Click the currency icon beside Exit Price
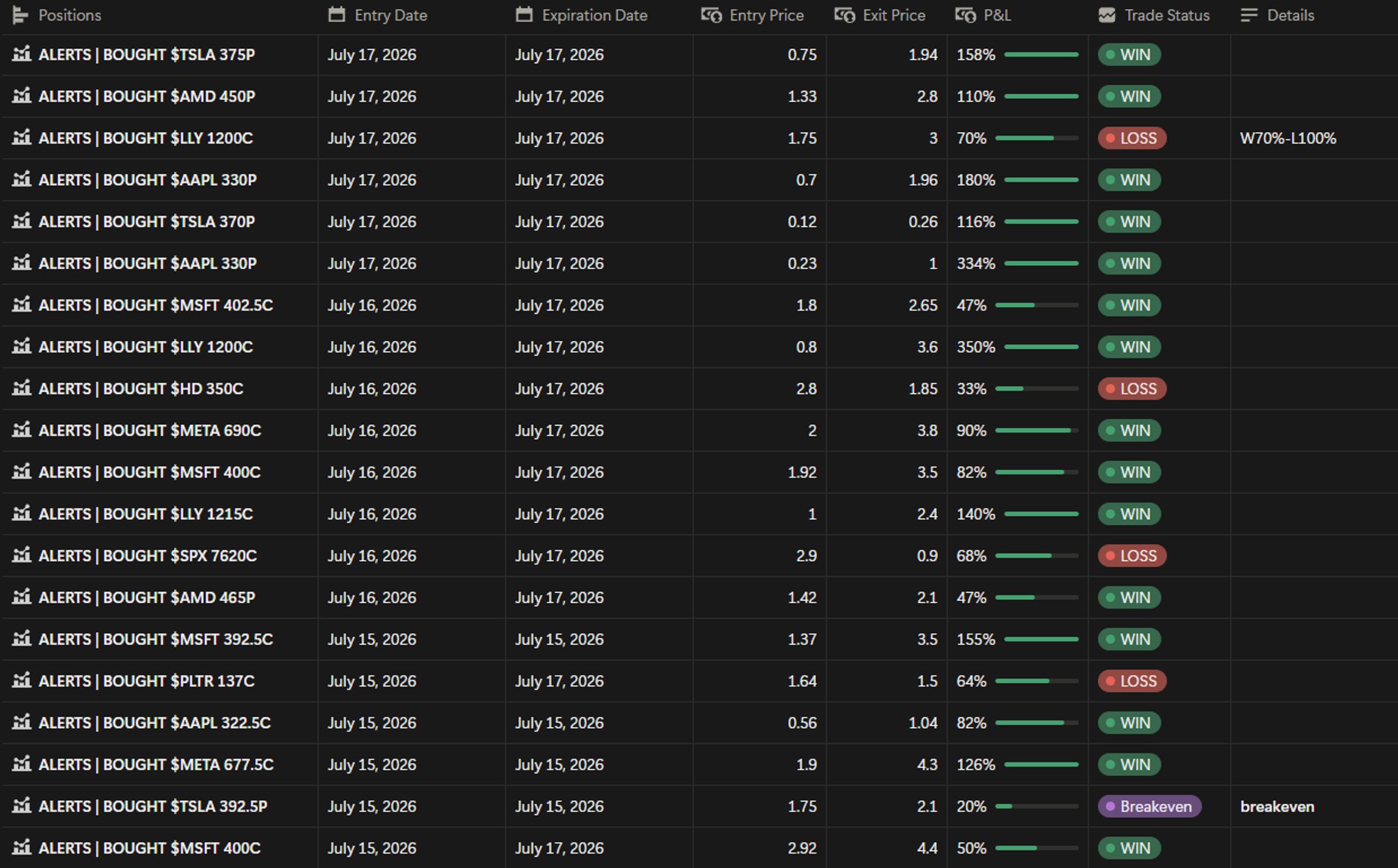Screen dimensions: 1398x868 click(845, 15)
